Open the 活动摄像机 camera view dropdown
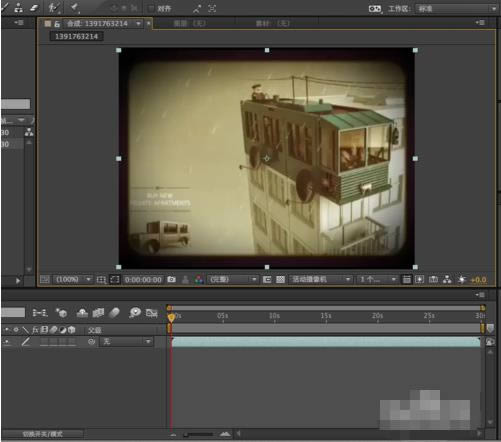Screen dimensions: 501x442 (x=321, y=279)
